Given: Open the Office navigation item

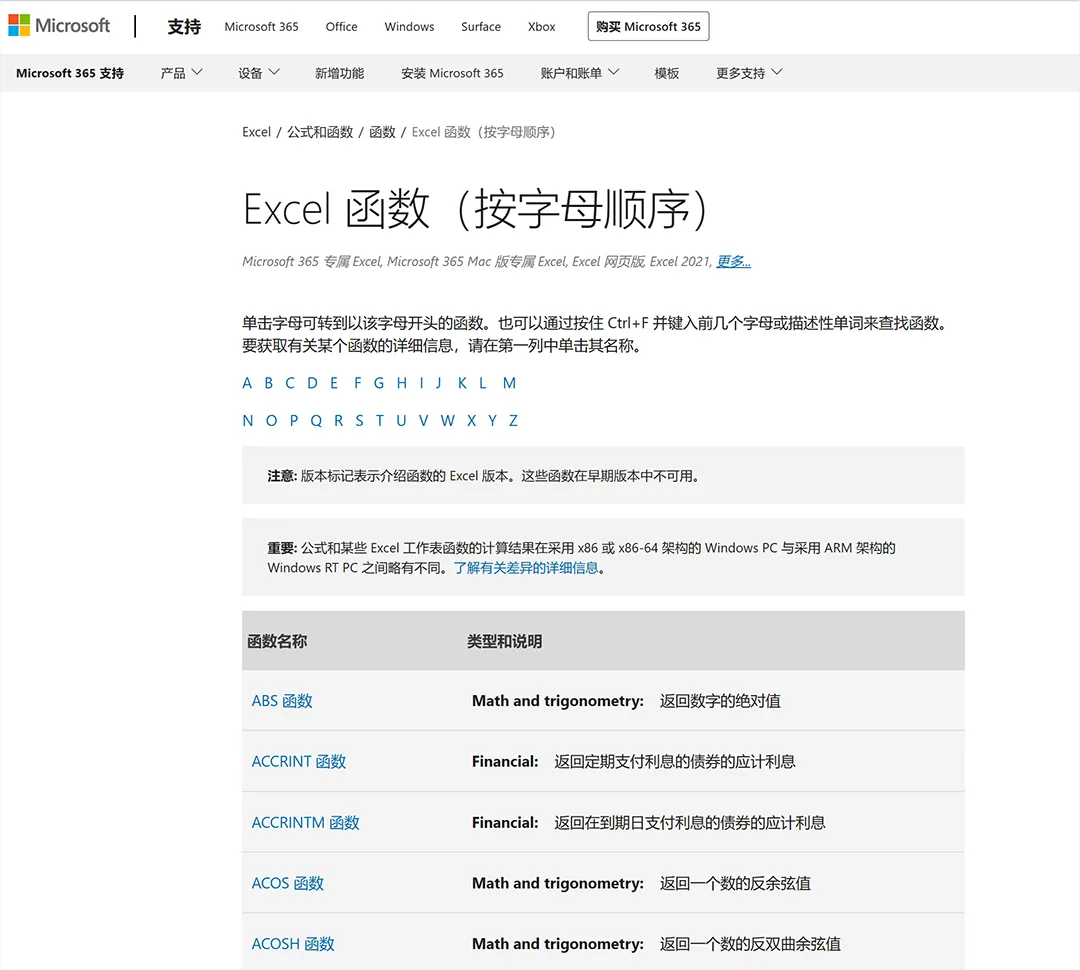Looking at the screenshot, I should coord(342,27).
